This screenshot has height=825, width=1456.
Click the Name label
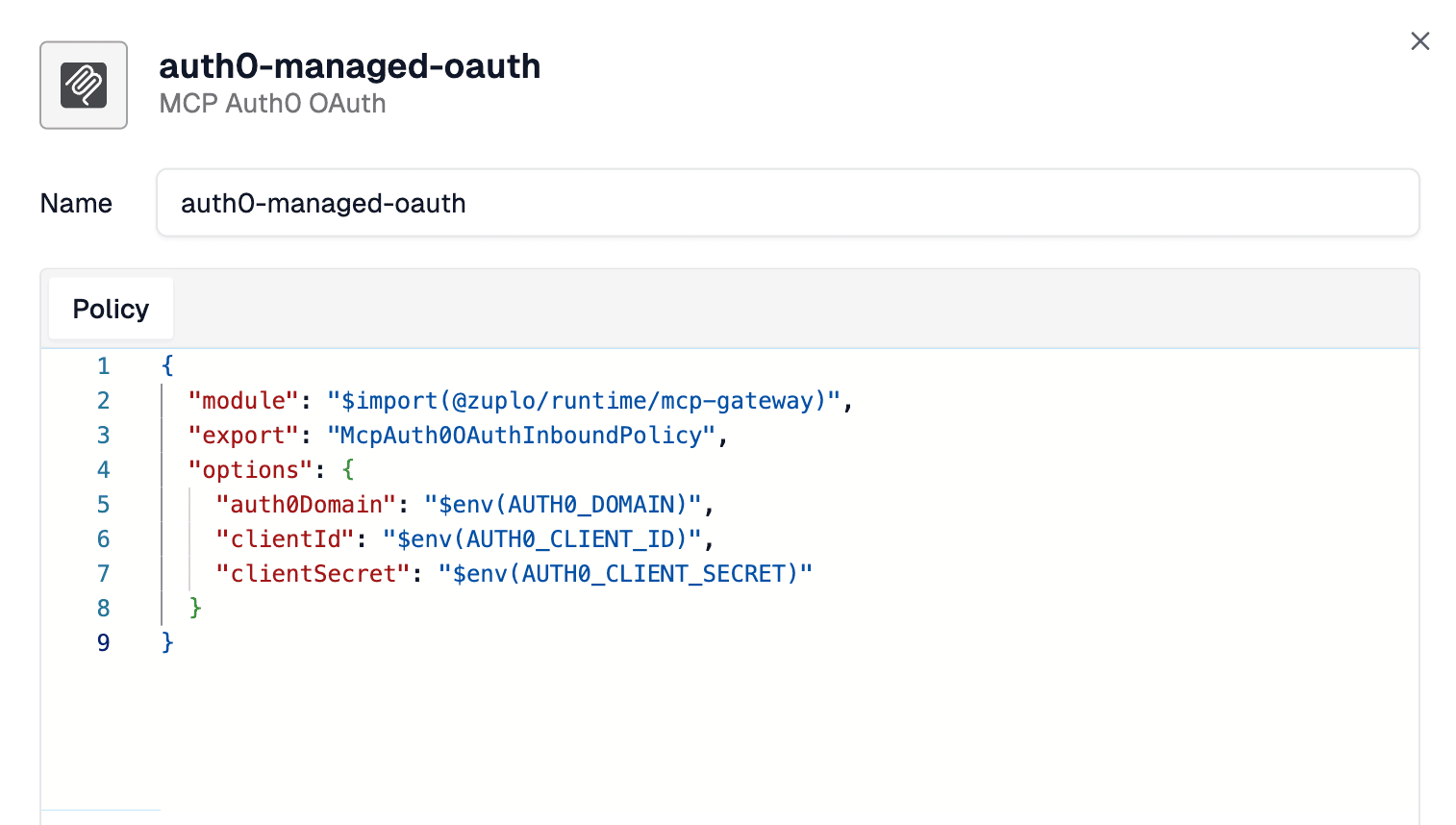click(76, 204)
